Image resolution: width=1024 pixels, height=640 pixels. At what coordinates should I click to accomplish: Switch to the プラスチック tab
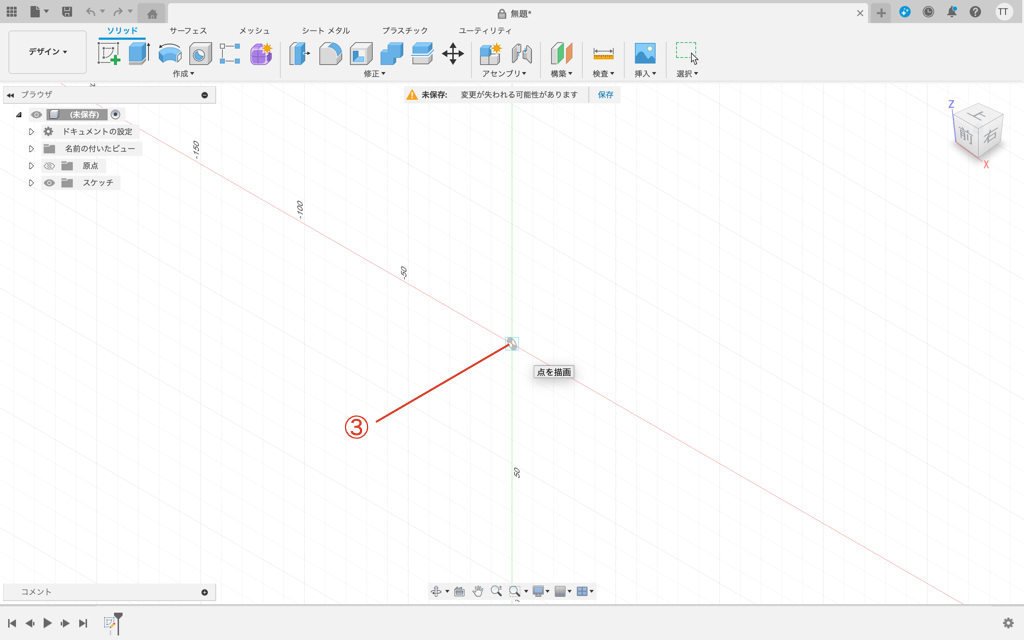point(405,31)
